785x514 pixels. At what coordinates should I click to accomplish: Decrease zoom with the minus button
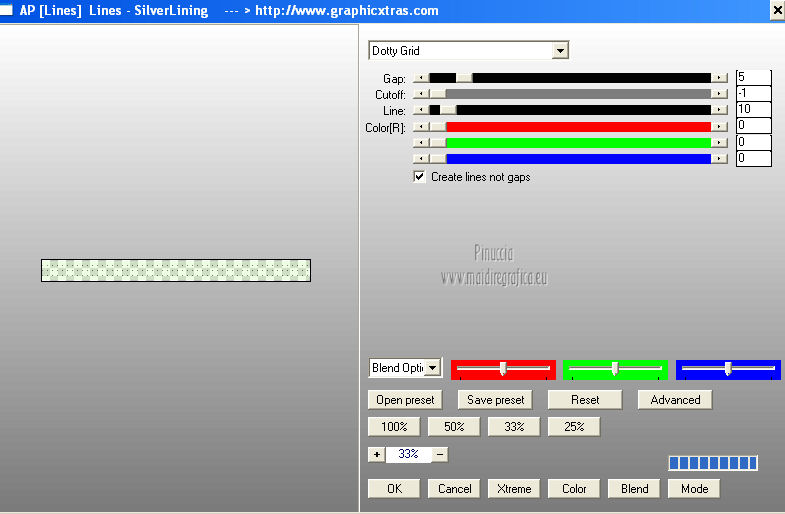[440, 454]
